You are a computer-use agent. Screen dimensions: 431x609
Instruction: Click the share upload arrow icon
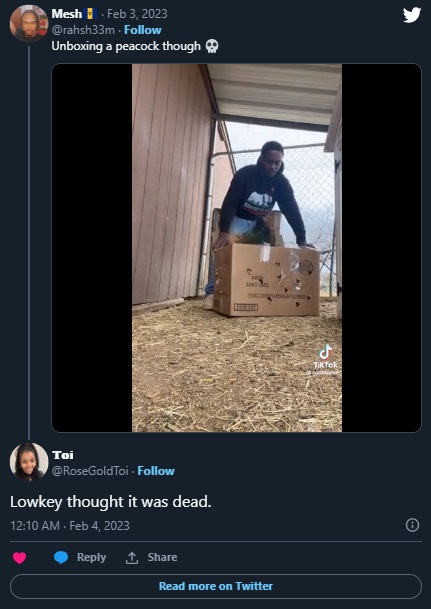pos(132,557)
